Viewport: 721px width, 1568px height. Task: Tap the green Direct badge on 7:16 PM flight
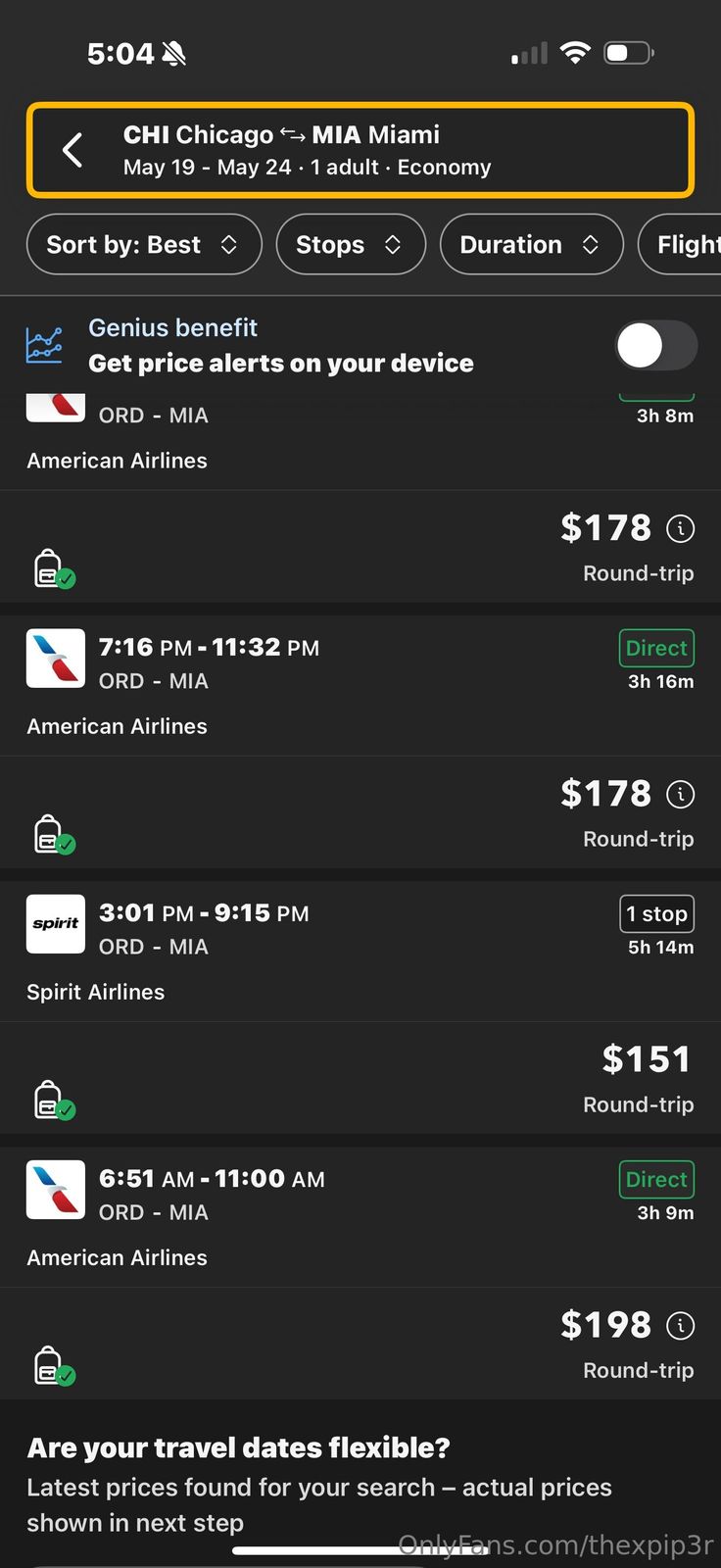[656, 648]
